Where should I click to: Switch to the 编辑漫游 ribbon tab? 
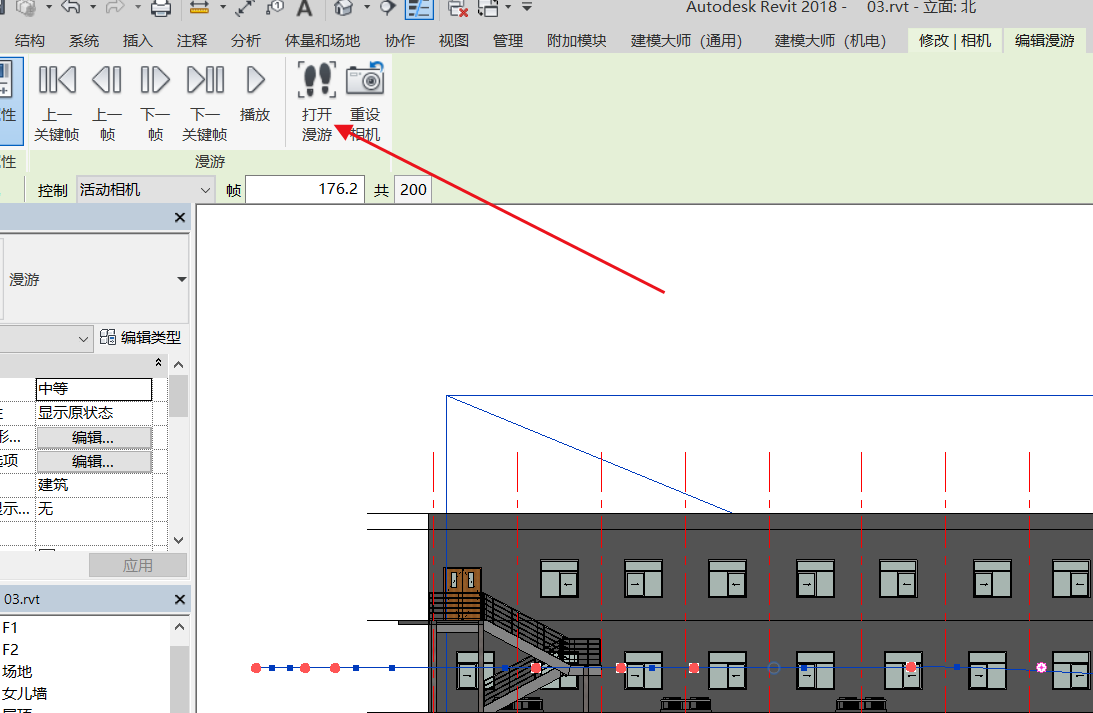coord(1044,41)
